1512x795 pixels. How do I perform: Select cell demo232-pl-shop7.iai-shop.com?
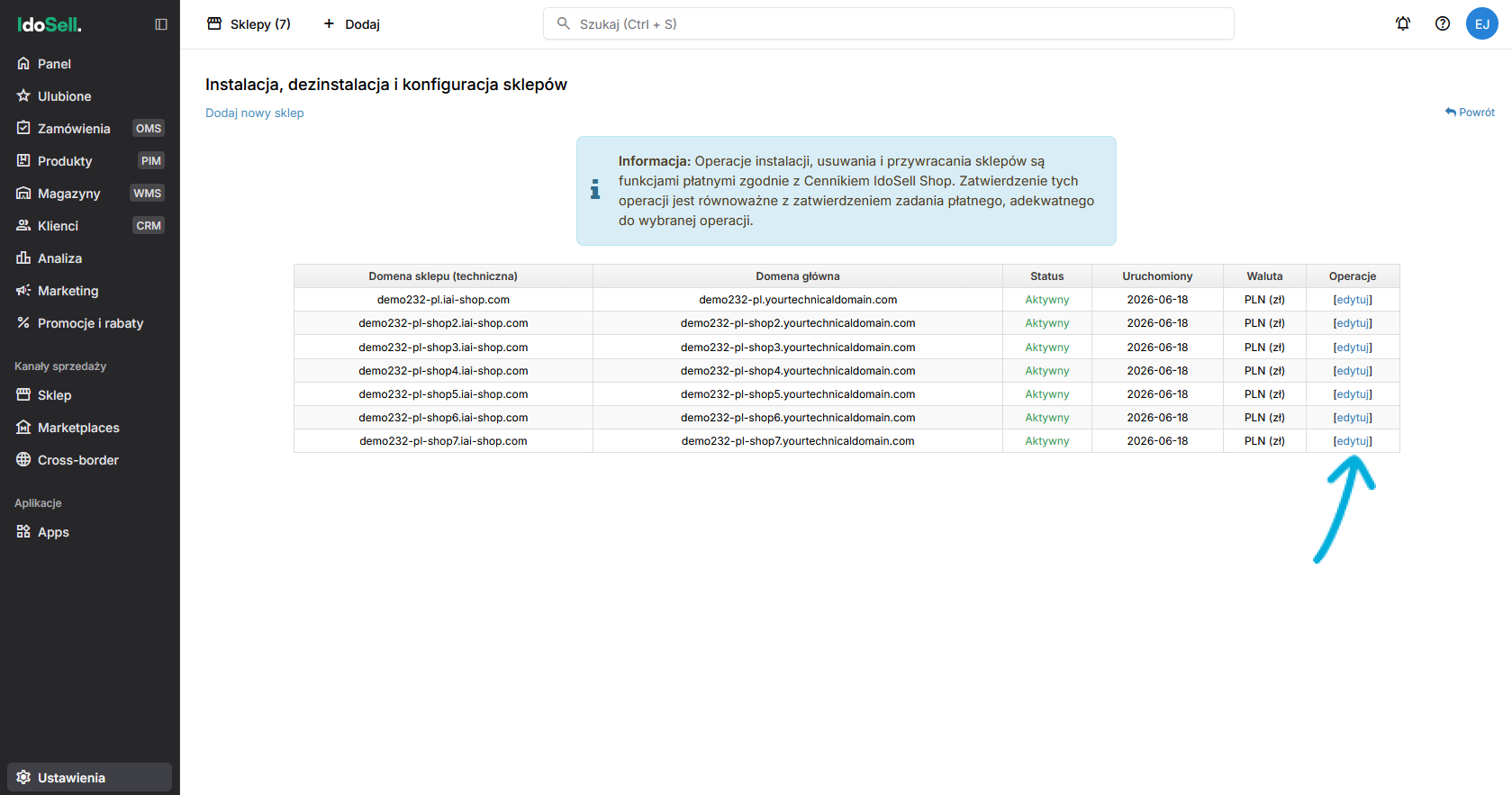pos(443,441)
